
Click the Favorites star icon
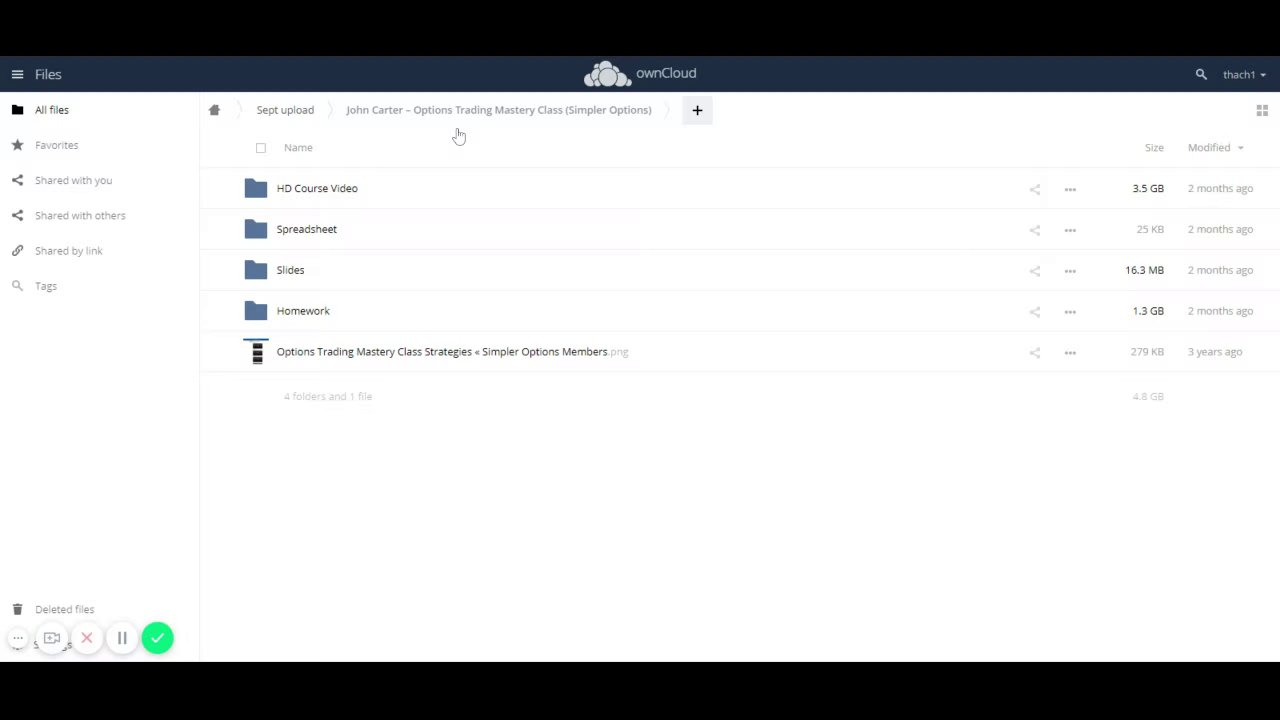point(17,145)
